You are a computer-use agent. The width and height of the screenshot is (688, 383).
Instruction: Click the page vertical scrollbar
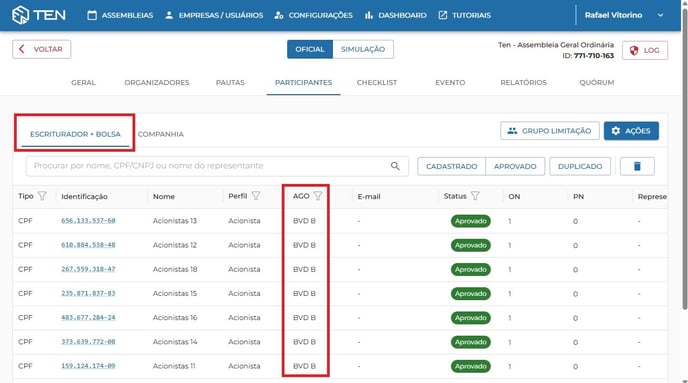[x=684, y=158]
